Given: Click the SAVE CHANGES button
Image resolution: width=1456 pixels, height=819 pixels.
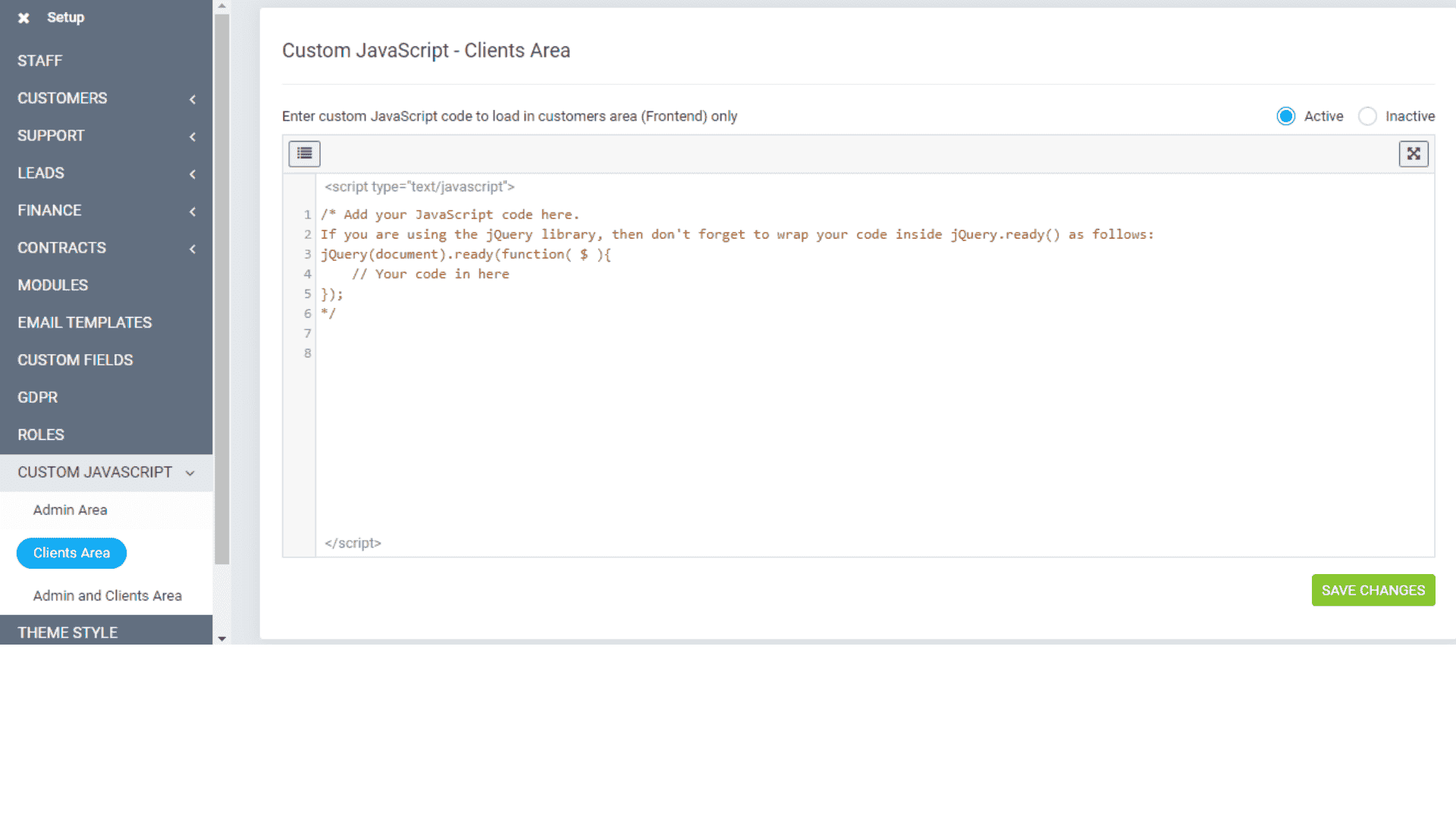Looking at the screenshot, I should tap(1373, 590).
